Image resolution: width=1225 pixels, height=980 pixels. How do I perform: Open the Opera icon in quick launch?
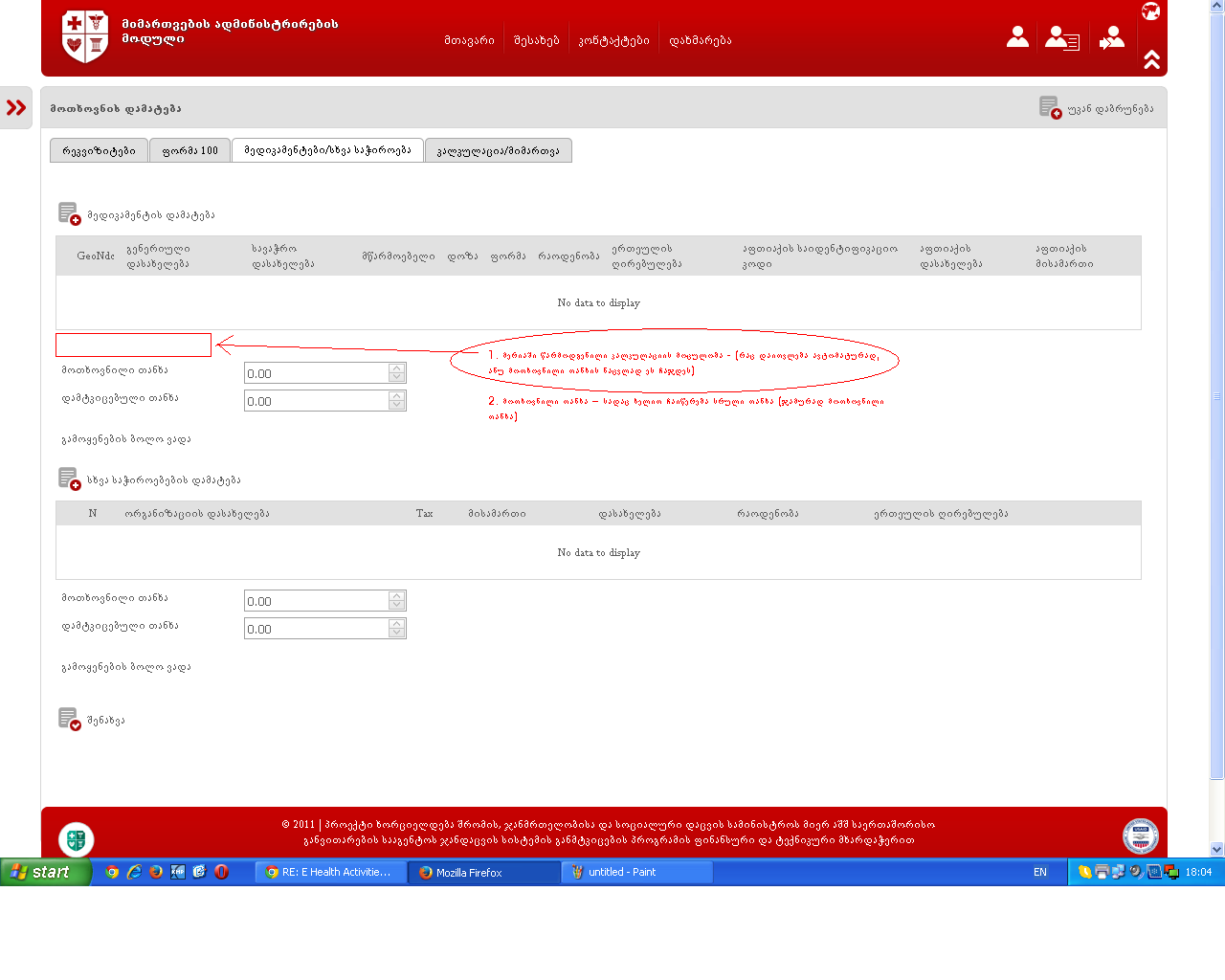pyautogui.click(x=221, y=872)
